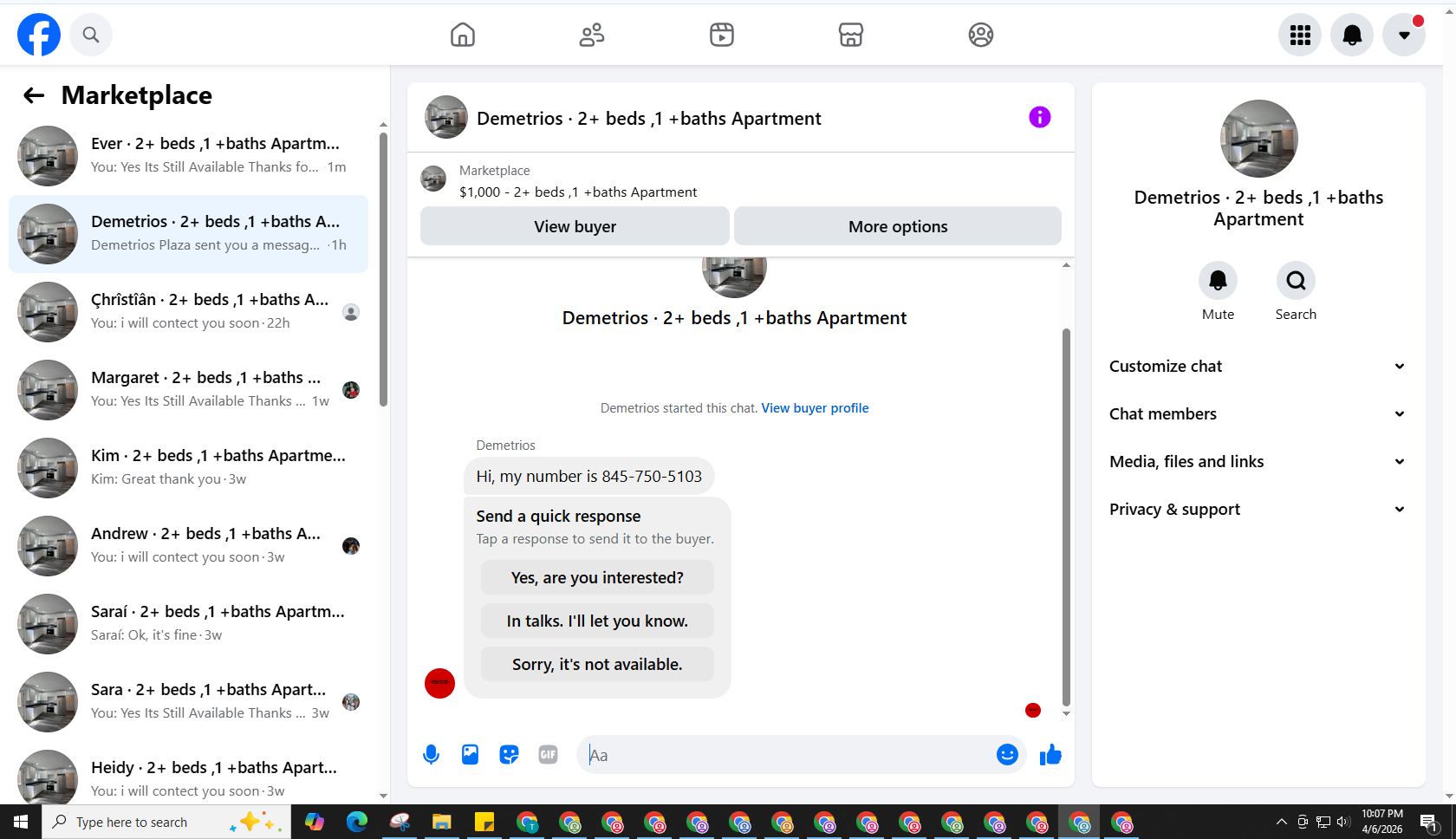Go to the Home feed icon
The width and height of the screenshot is (1456, 839).
tap(463, 35)
